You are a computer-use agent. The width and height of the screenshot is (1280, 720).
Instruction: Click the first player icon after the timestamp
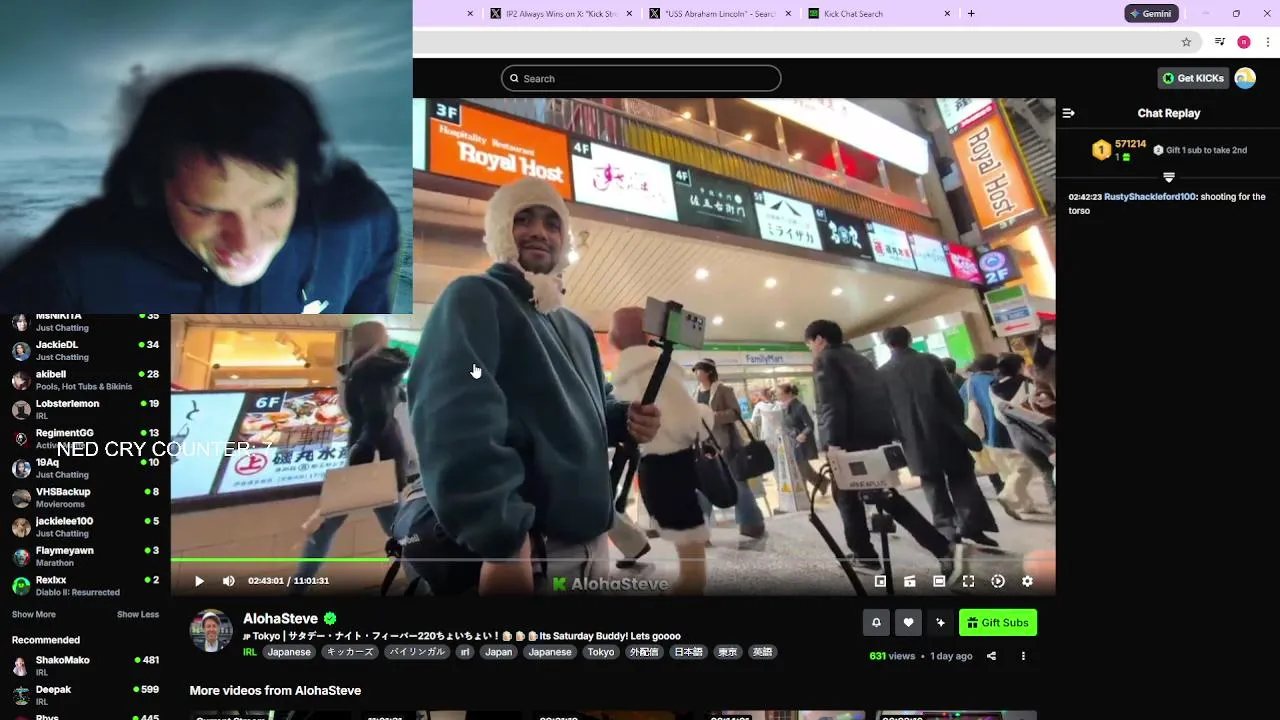tap(880, 581)
